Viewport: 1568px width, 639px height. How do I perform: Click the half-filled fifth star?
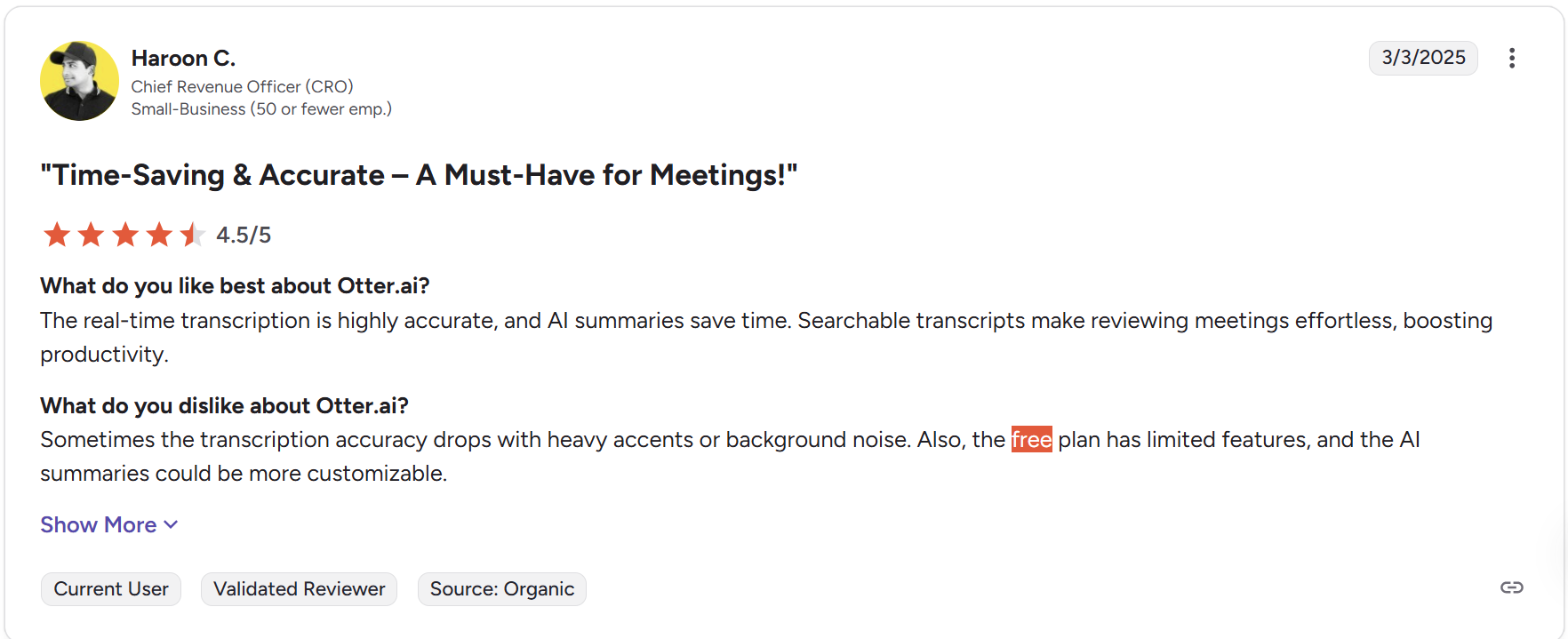tap(192, 235)
